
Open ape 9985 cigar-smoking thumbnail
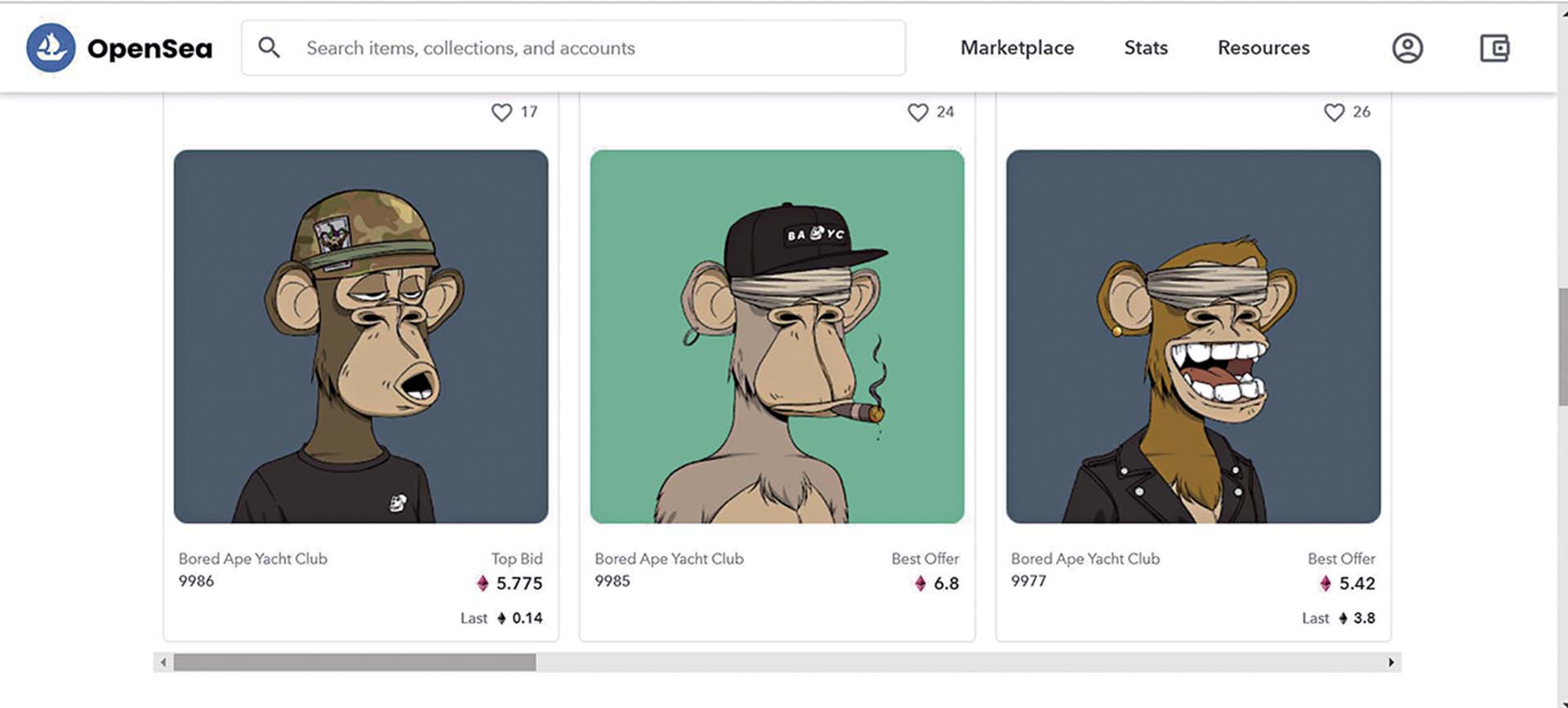click(777, 336)
